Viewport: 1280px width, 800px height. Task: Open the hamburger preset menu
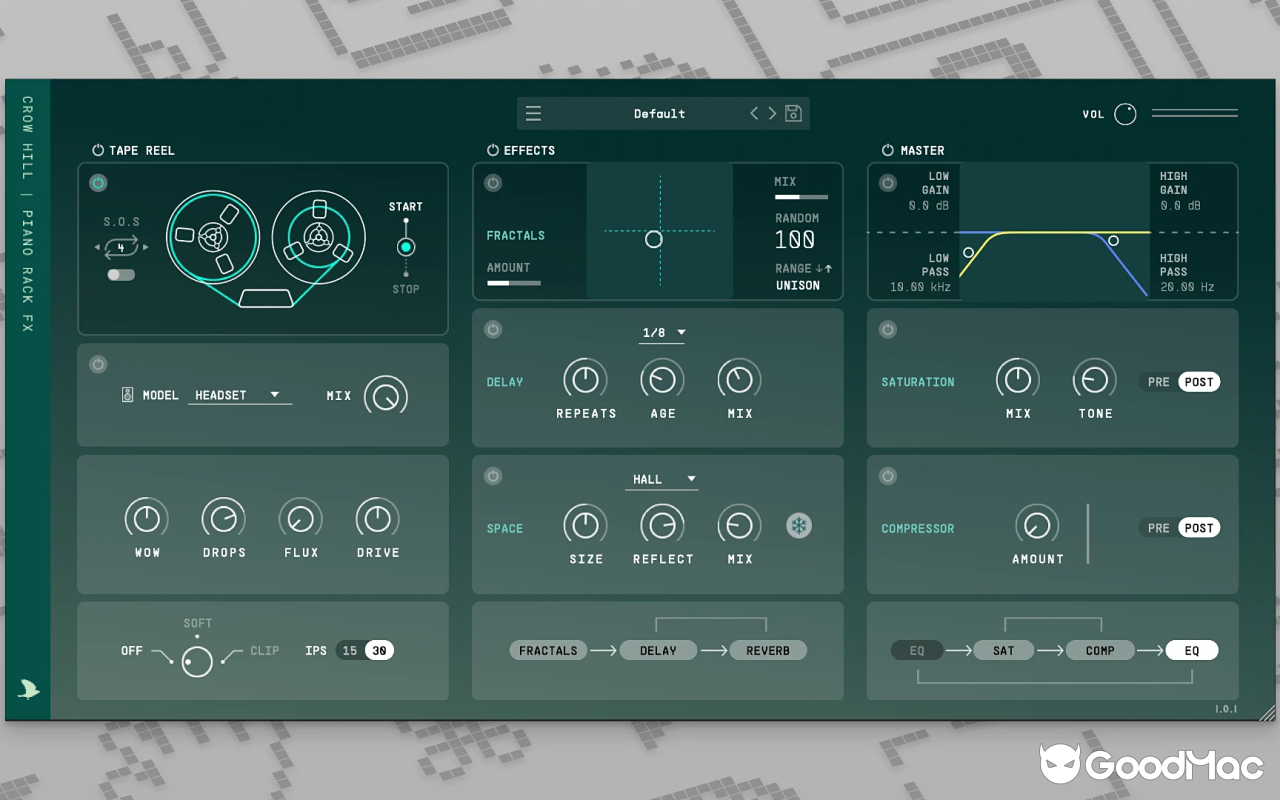point(533,114)
